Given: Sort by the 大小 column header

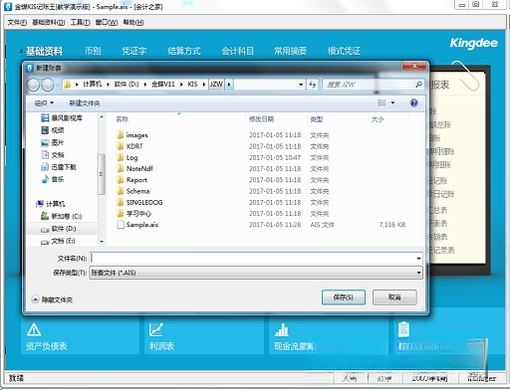Looking at the screenshot, I should point(378,119).
